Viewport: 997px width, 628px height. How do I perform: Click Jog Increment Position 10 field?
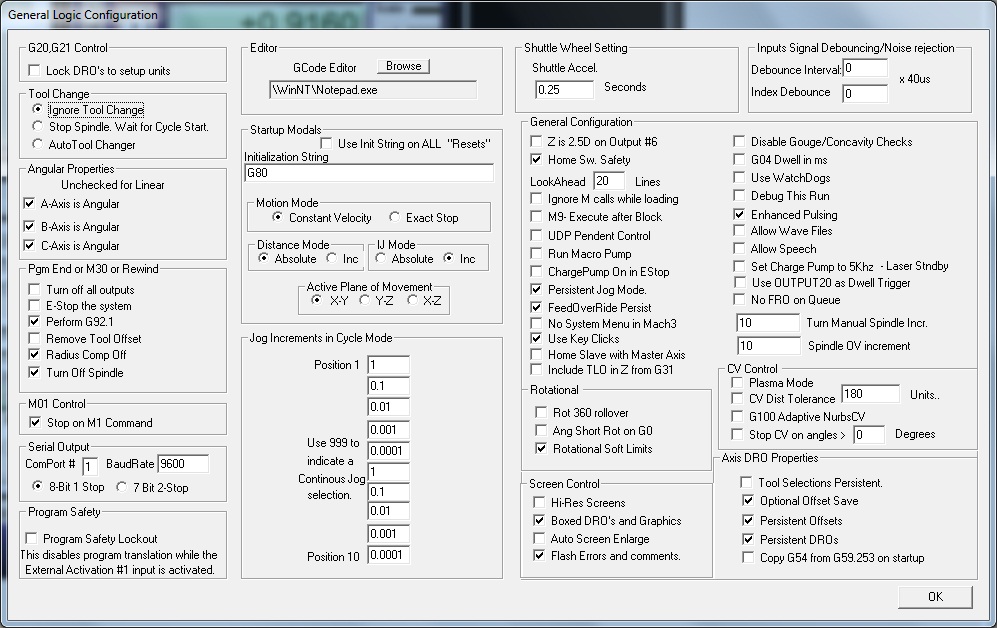(388, 555)
